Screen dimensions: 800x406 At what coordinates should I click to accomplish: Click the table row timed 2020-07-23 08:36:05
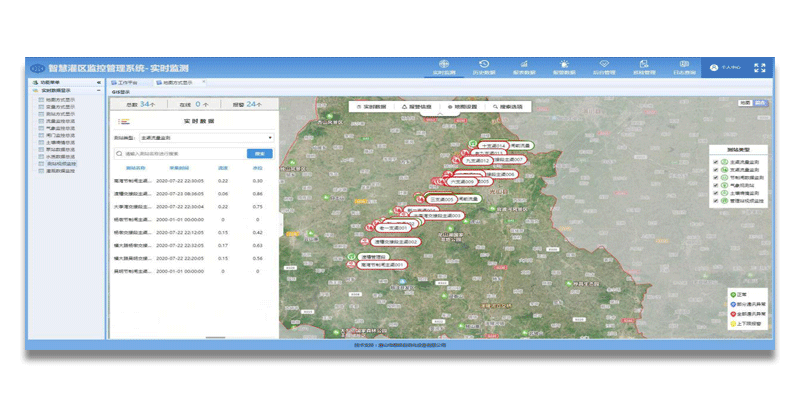(194, 194)
